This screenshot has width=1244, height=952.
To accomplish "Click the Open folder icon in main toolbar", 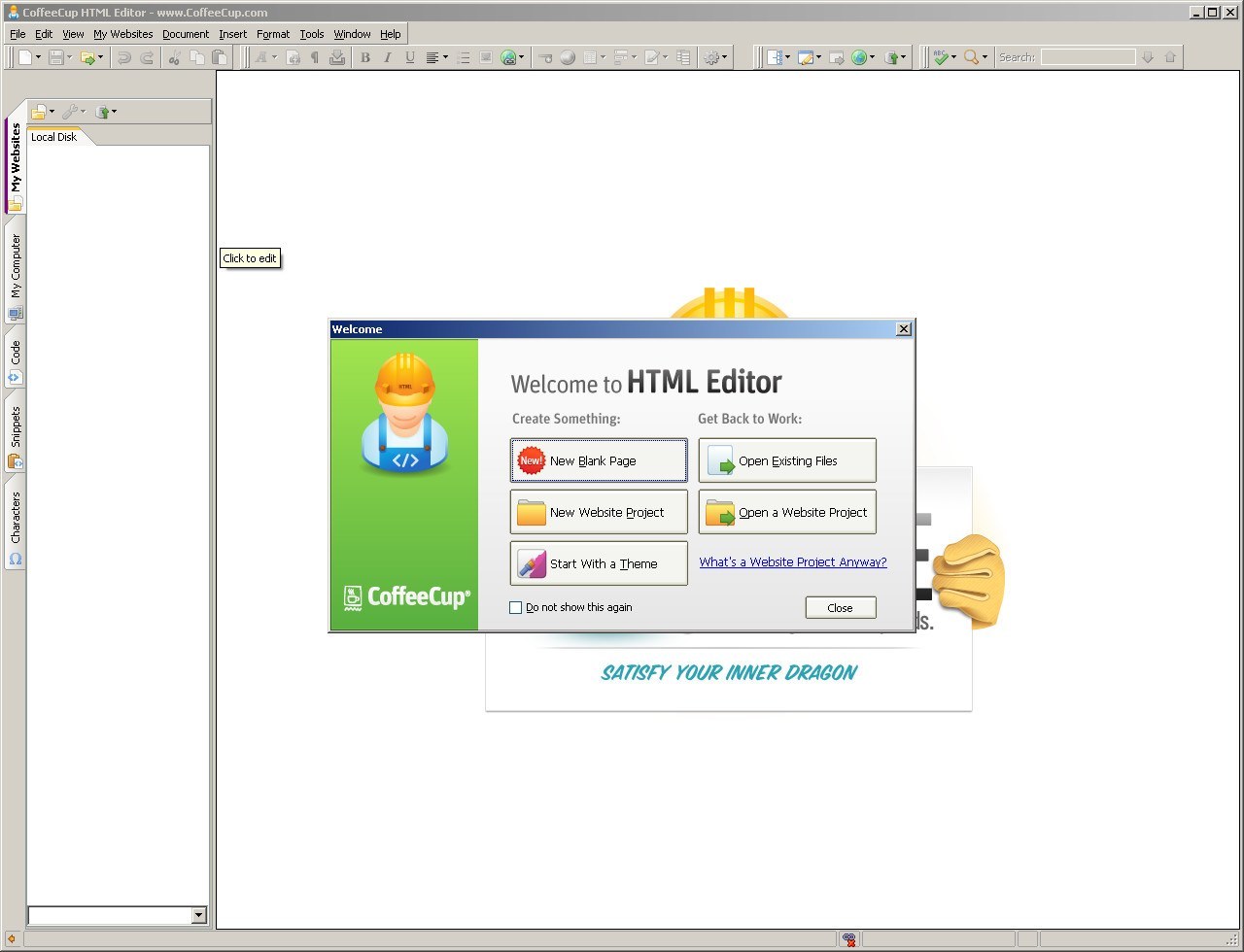I will pyautogui.click(x=87, y=57).
